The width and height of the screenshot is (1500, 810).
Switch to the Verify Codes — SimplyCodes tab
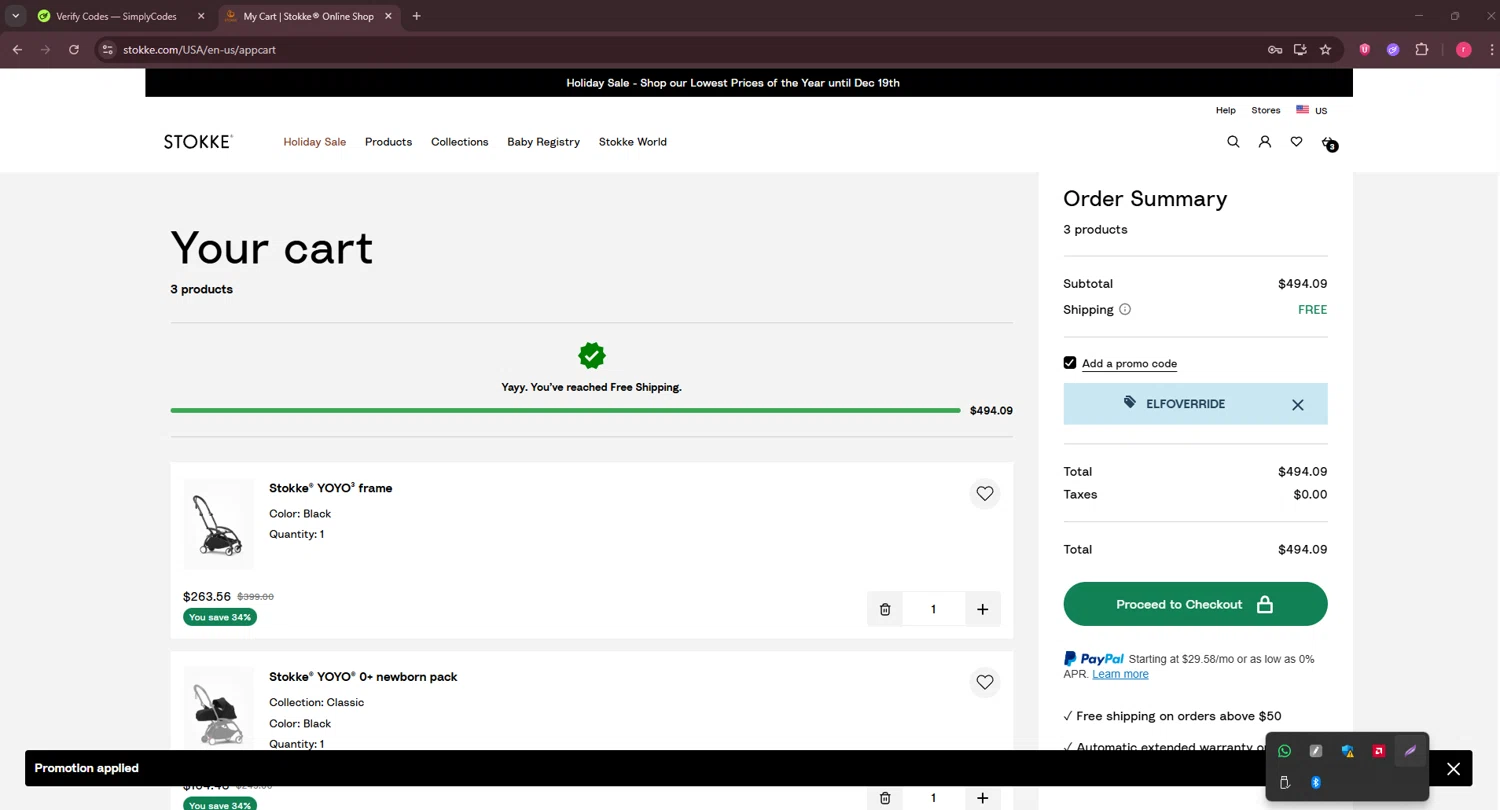pos(116,16)
